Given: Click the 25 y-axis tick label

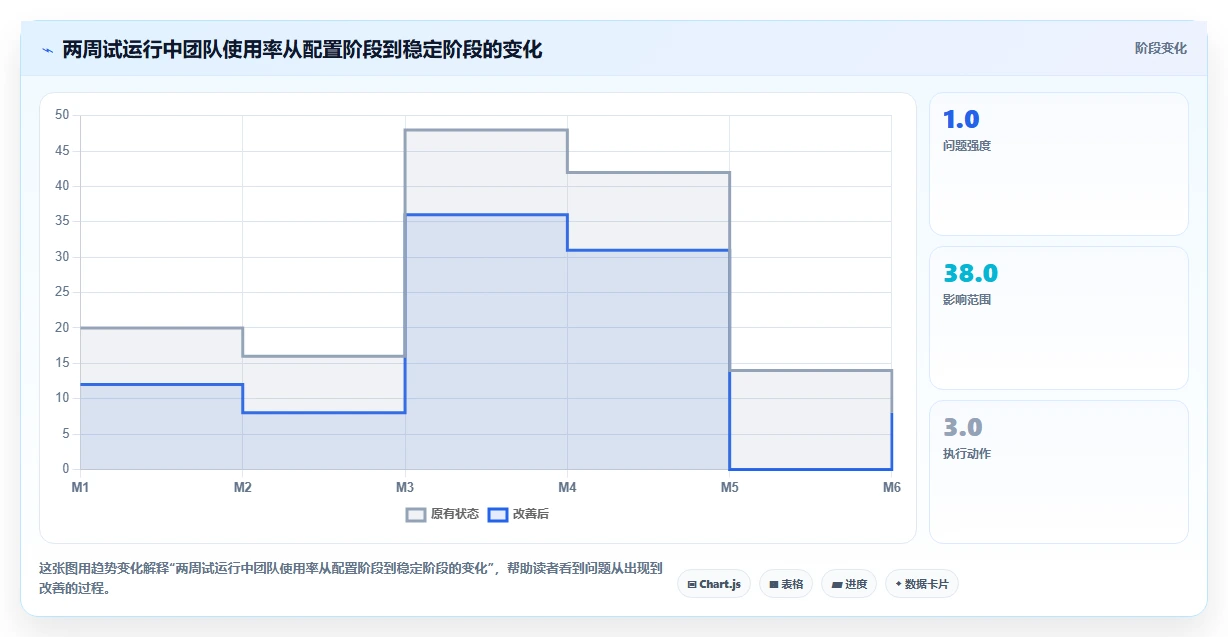Looking at the screenshot, I should click(62, 292).
